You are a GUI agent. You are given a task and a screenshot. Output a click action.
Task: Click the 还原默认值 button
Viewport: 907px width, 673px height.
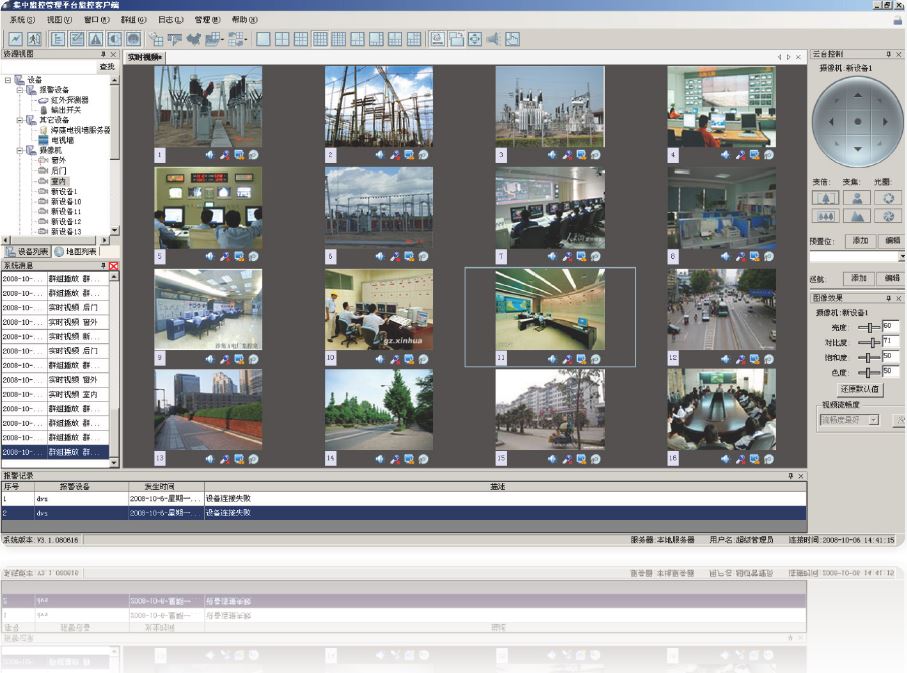point(858,389)
